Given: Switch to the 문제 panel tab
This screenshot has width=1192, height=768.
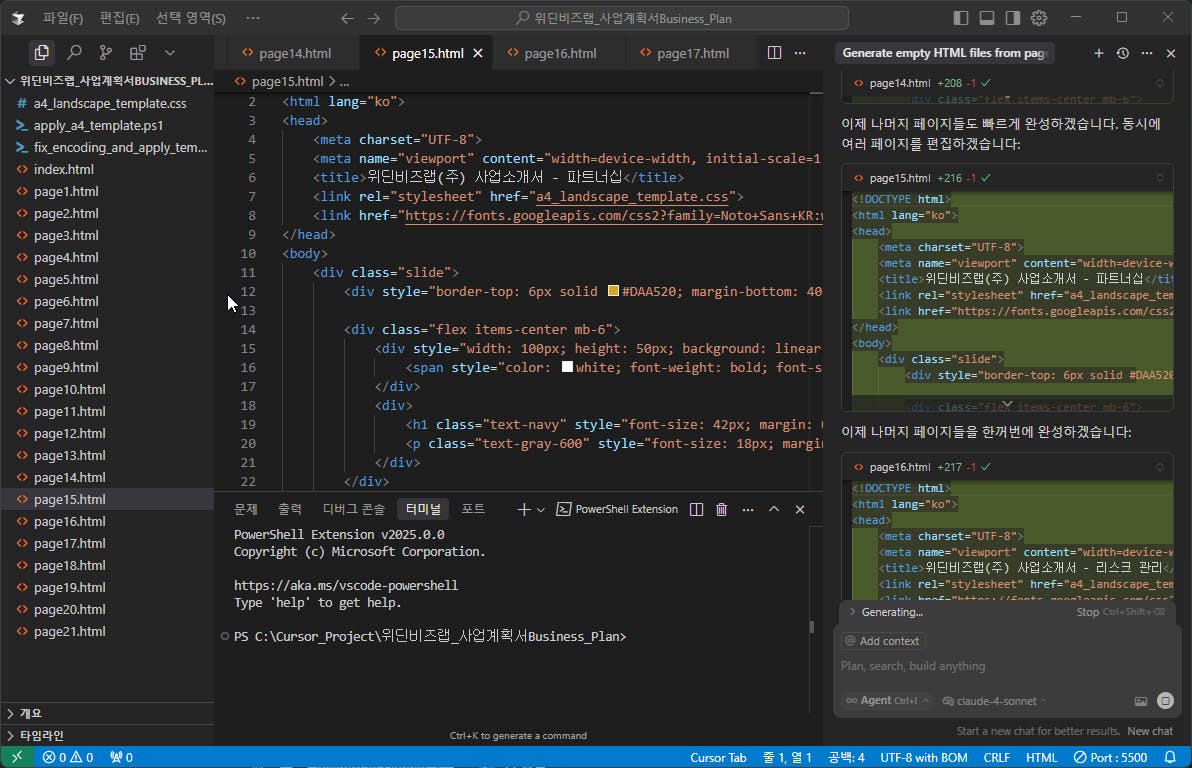Looking at the screenshot, I should [x=246, y=509].
